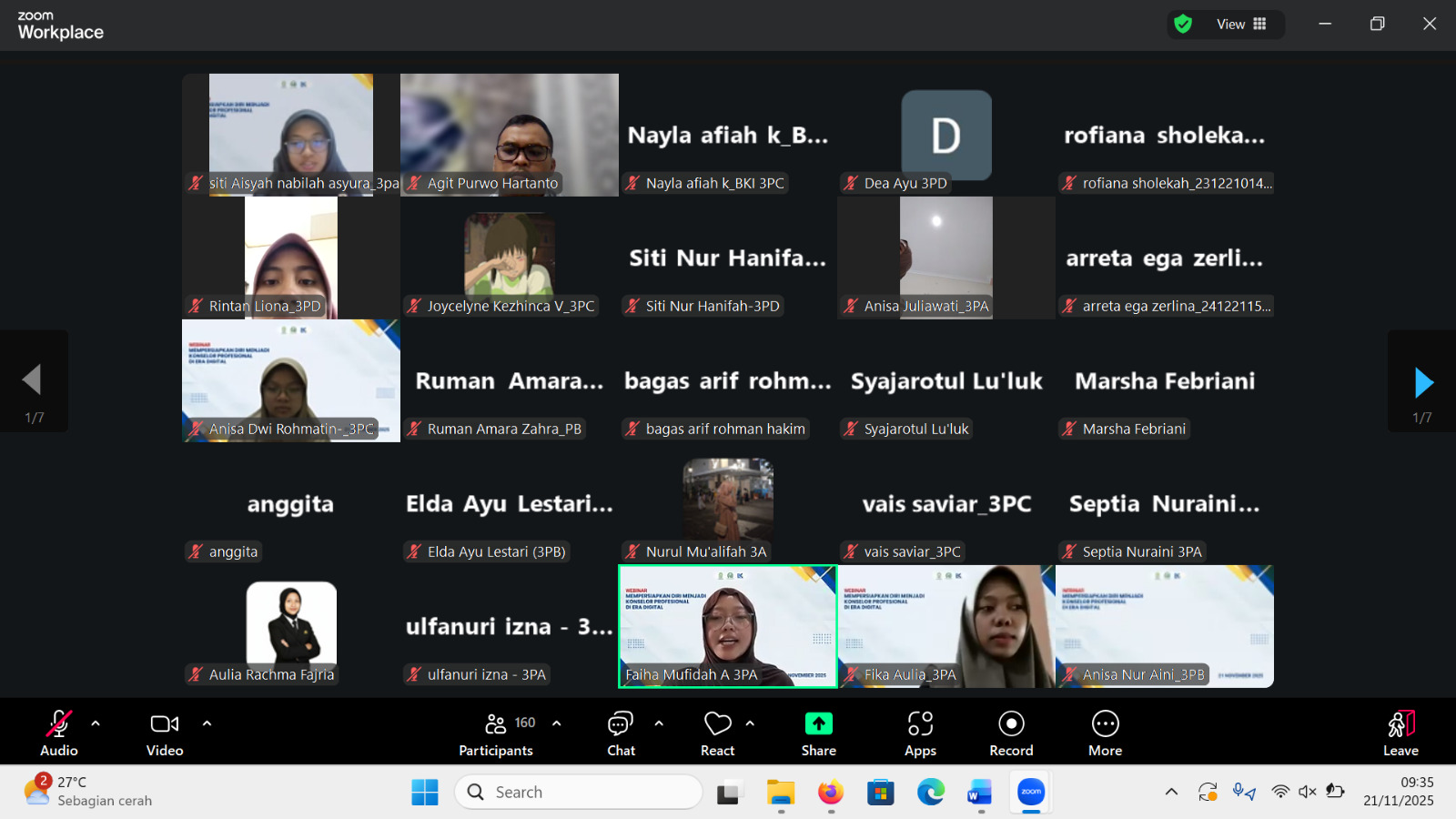Toggle system volume mute in tray
The image size is (1456, 819).
(x=1308, y=792)
